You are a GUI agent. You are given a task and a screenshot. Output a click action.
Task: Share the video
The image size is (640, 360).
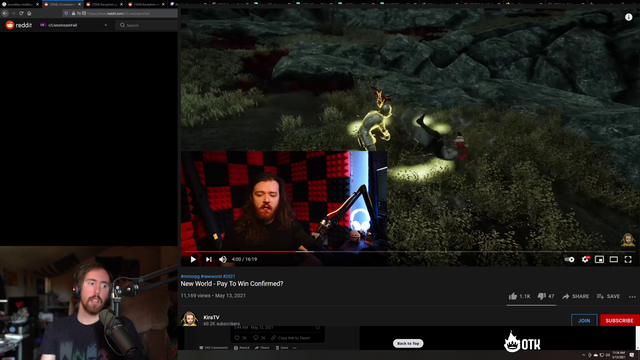pyautogui.click(x=576, y=296)
